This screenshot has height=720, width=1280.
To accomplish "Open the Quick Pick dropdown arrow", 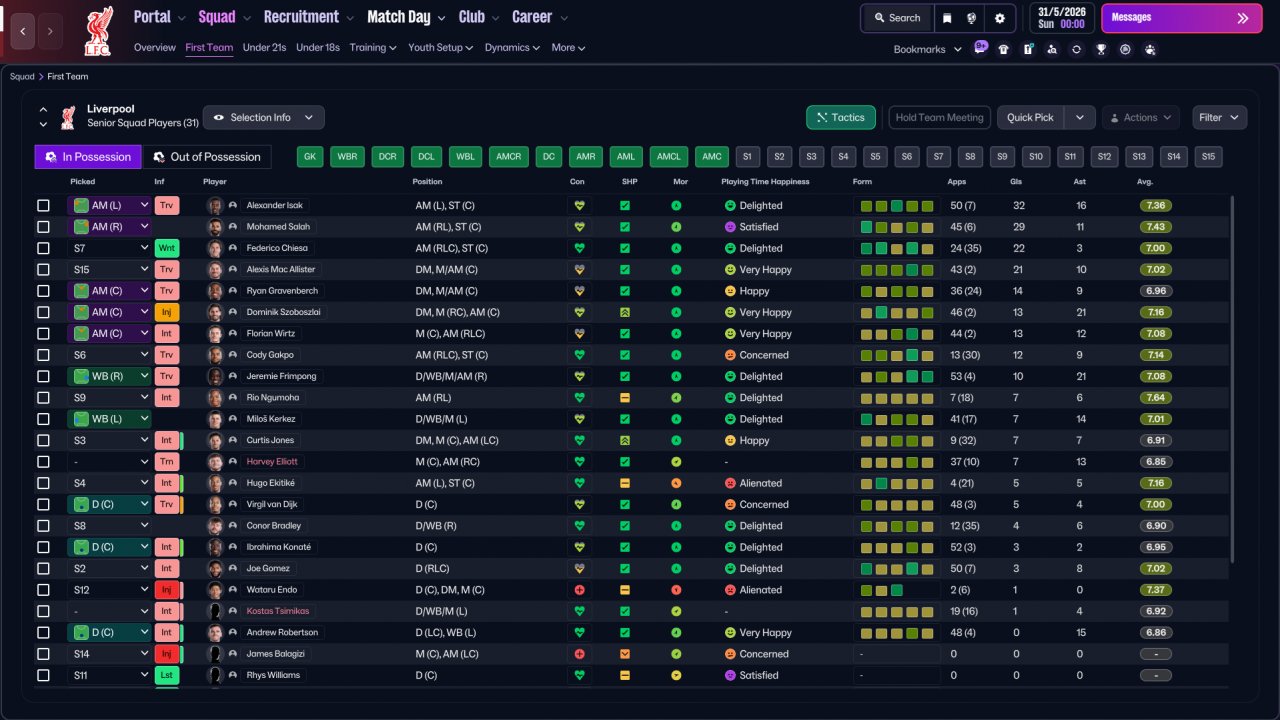I will coord(1080,118).
